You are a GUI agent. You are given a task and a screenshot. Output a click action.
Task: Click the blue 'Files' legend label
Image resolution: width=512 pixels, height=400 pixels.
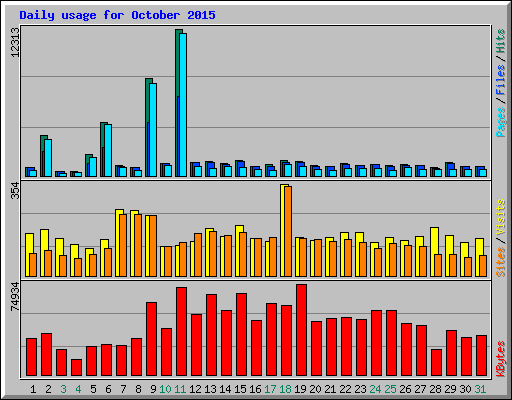[500, 80]
